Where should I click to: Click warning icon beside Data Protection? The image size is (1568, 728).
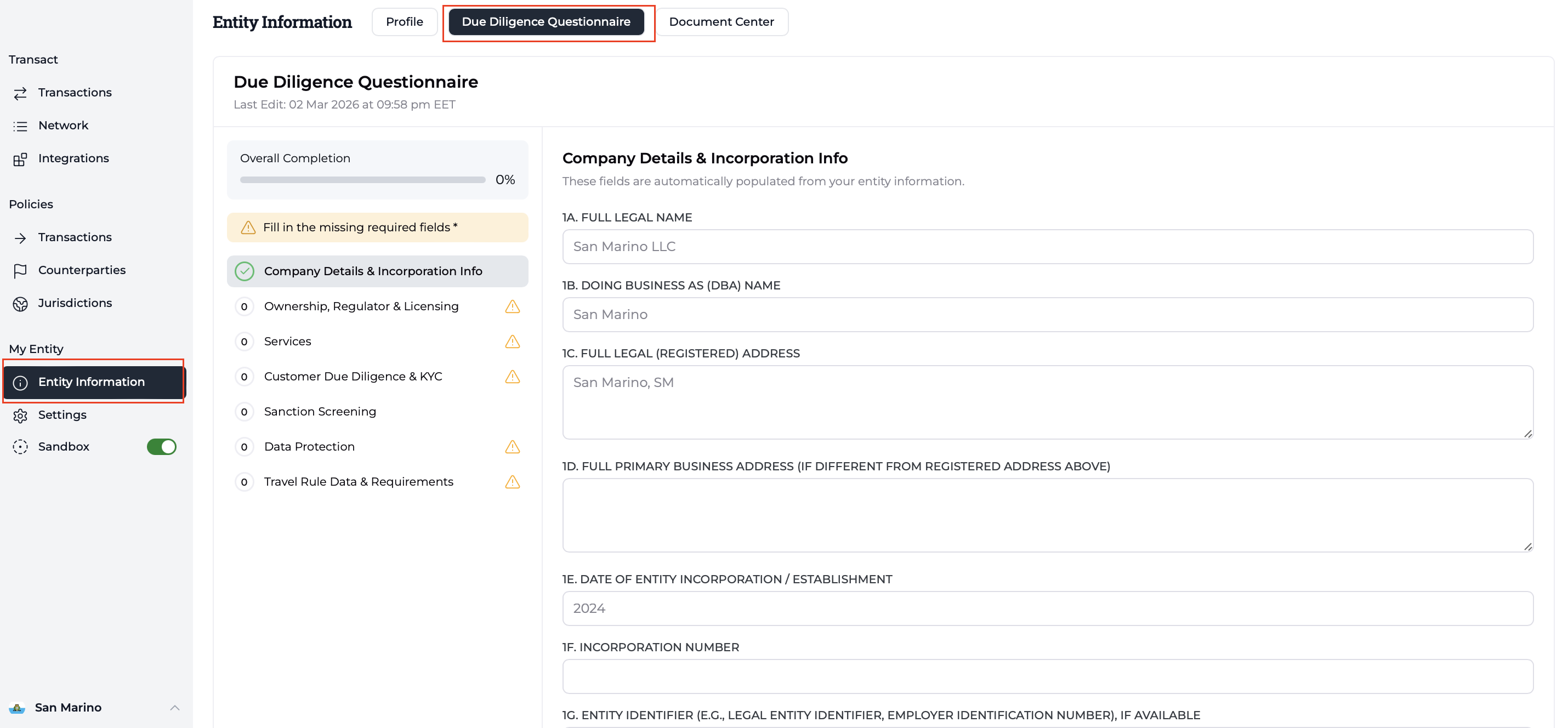tap(513, 447)
